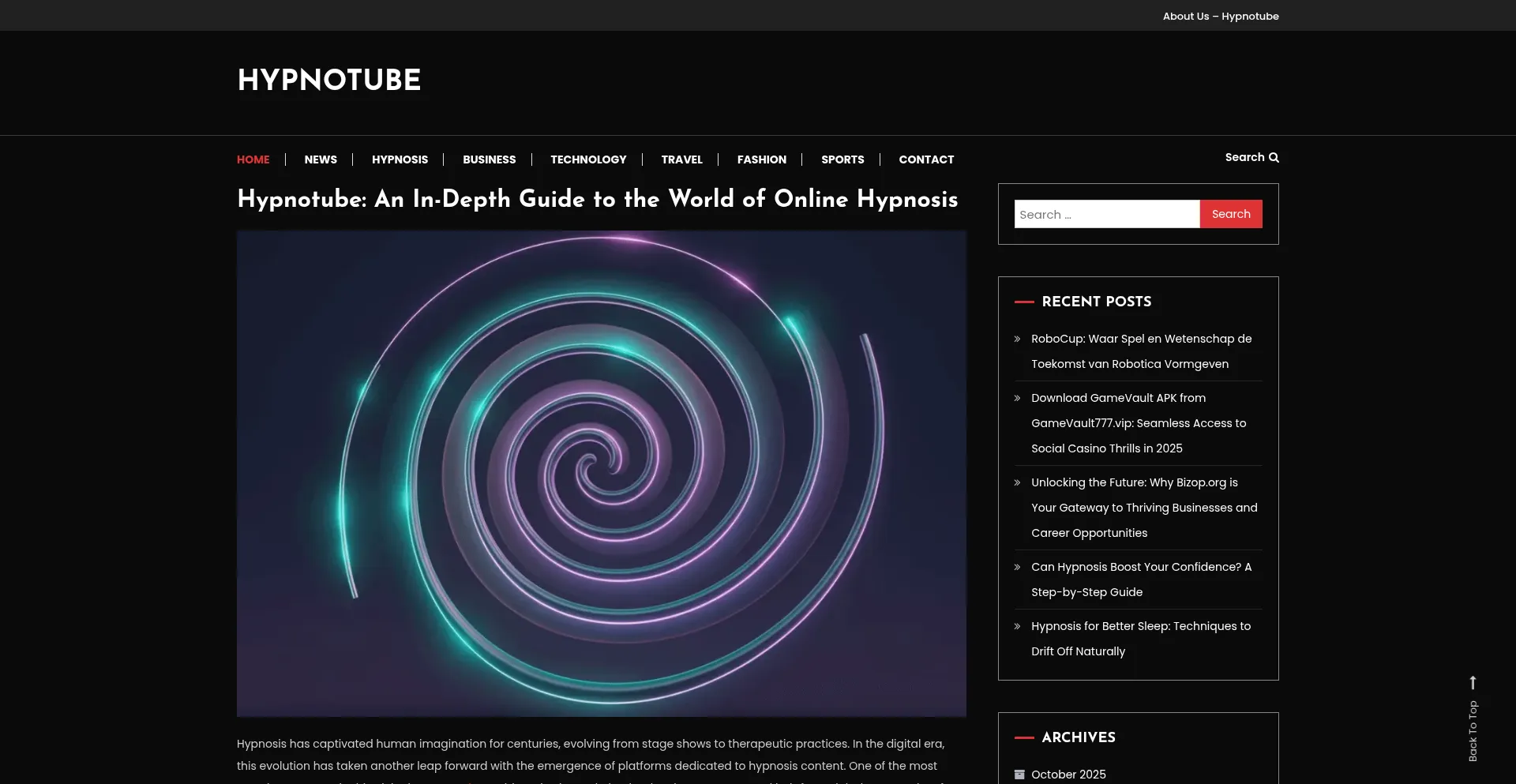
Task: Open the About Us – Hypnotube link
Action: click(x=1220, y=16)
